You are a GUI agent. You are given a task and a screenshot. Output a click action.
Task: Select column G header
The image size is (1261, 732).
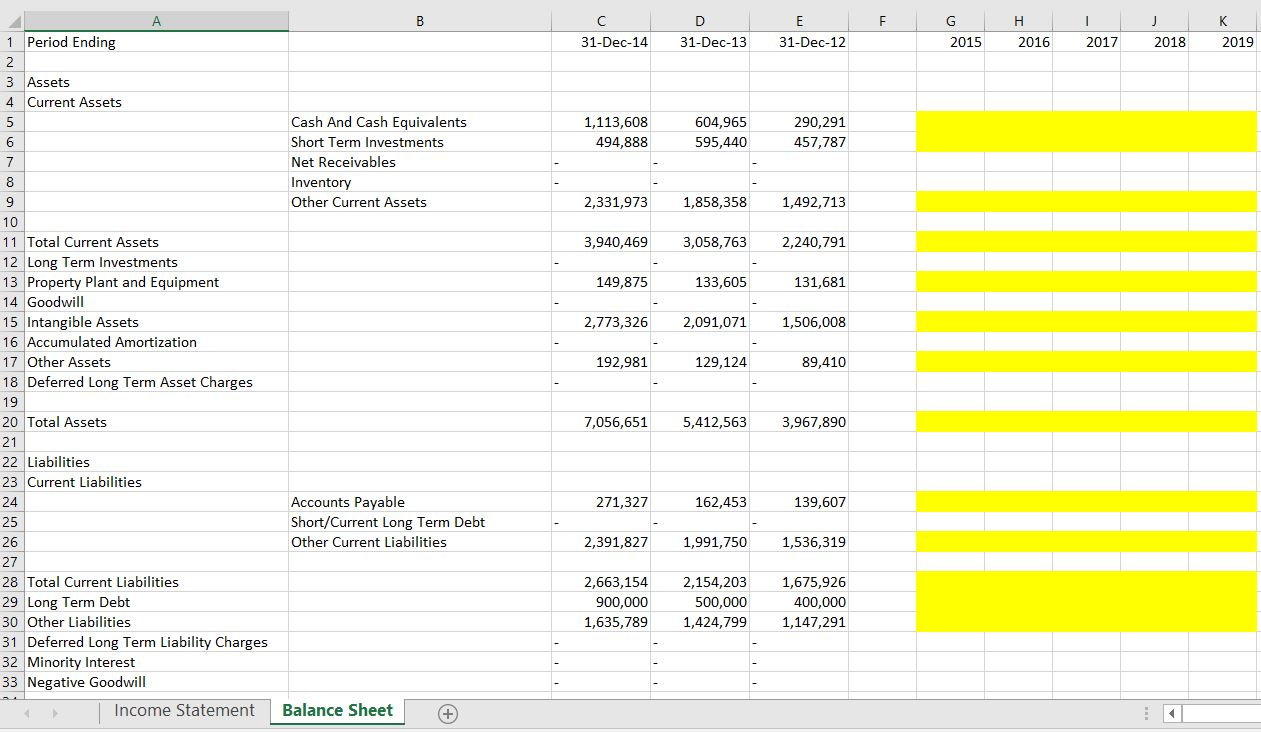[x=950, y=21]
